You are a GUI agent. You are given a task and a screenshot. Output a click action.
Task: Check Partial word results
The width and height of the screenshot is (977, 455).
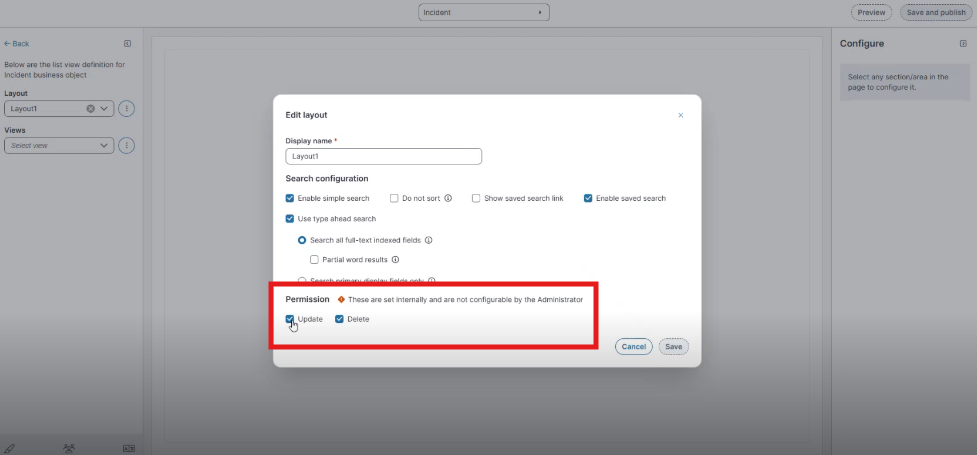[x=314, y=259]
